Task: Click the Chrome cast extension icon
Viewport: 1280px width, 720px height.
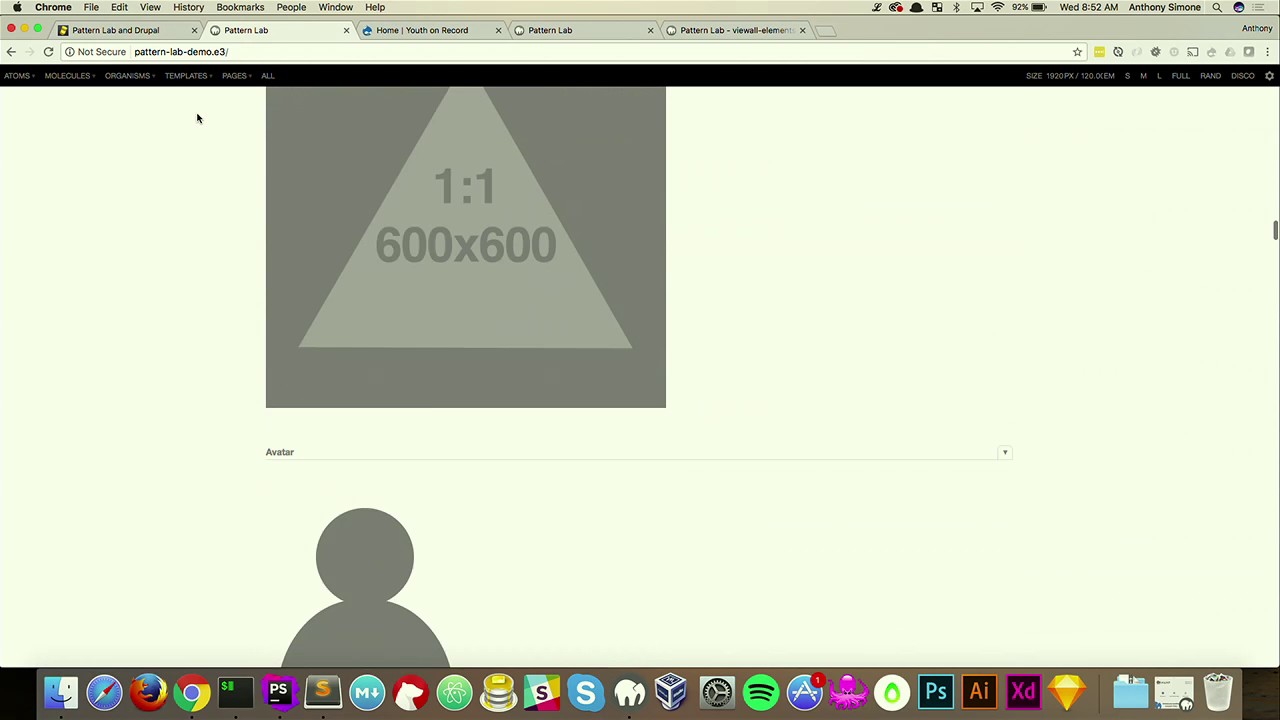Action: (1192, 52)
